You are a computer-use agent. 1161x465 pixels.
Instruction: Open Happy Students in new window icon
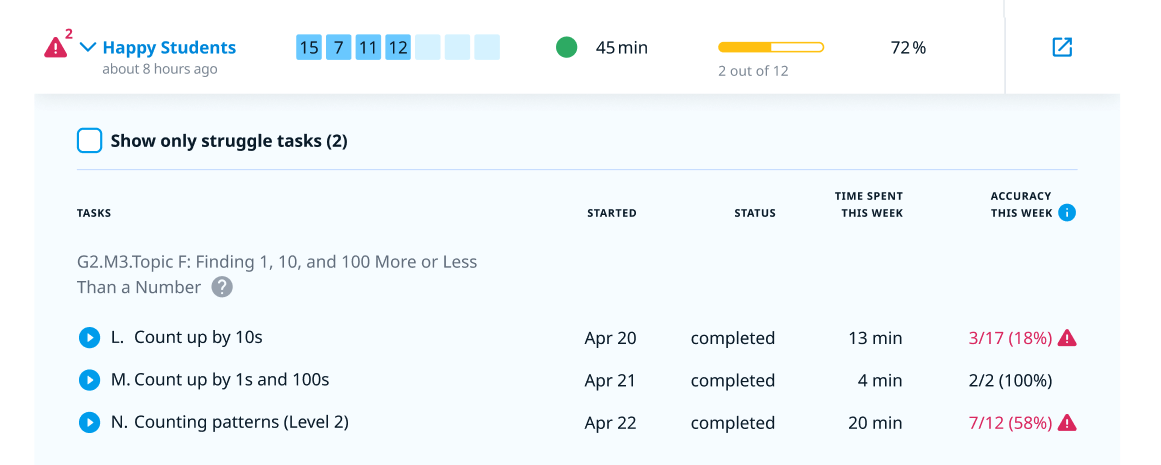pos(1062,47)
